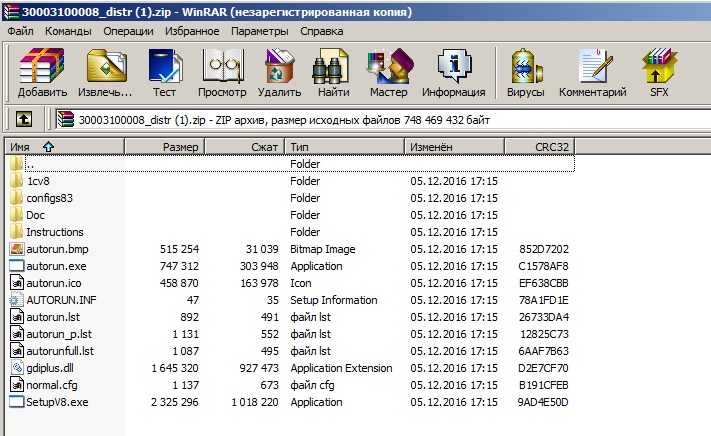
Task: Sort by the Размер column header
Action: 165,147
